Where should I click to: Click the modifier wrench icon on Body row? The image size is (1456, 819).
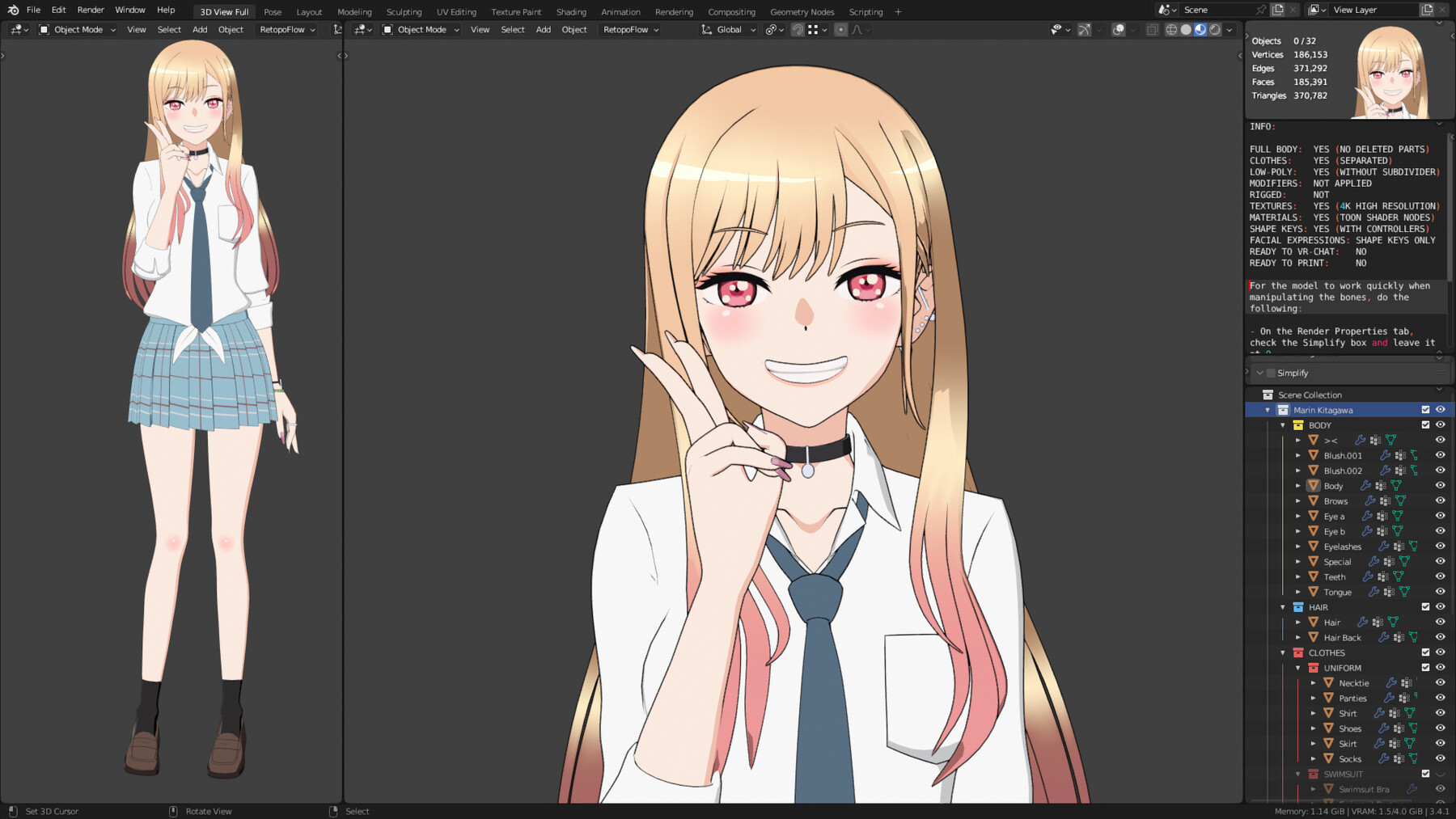click(1365, 486)
